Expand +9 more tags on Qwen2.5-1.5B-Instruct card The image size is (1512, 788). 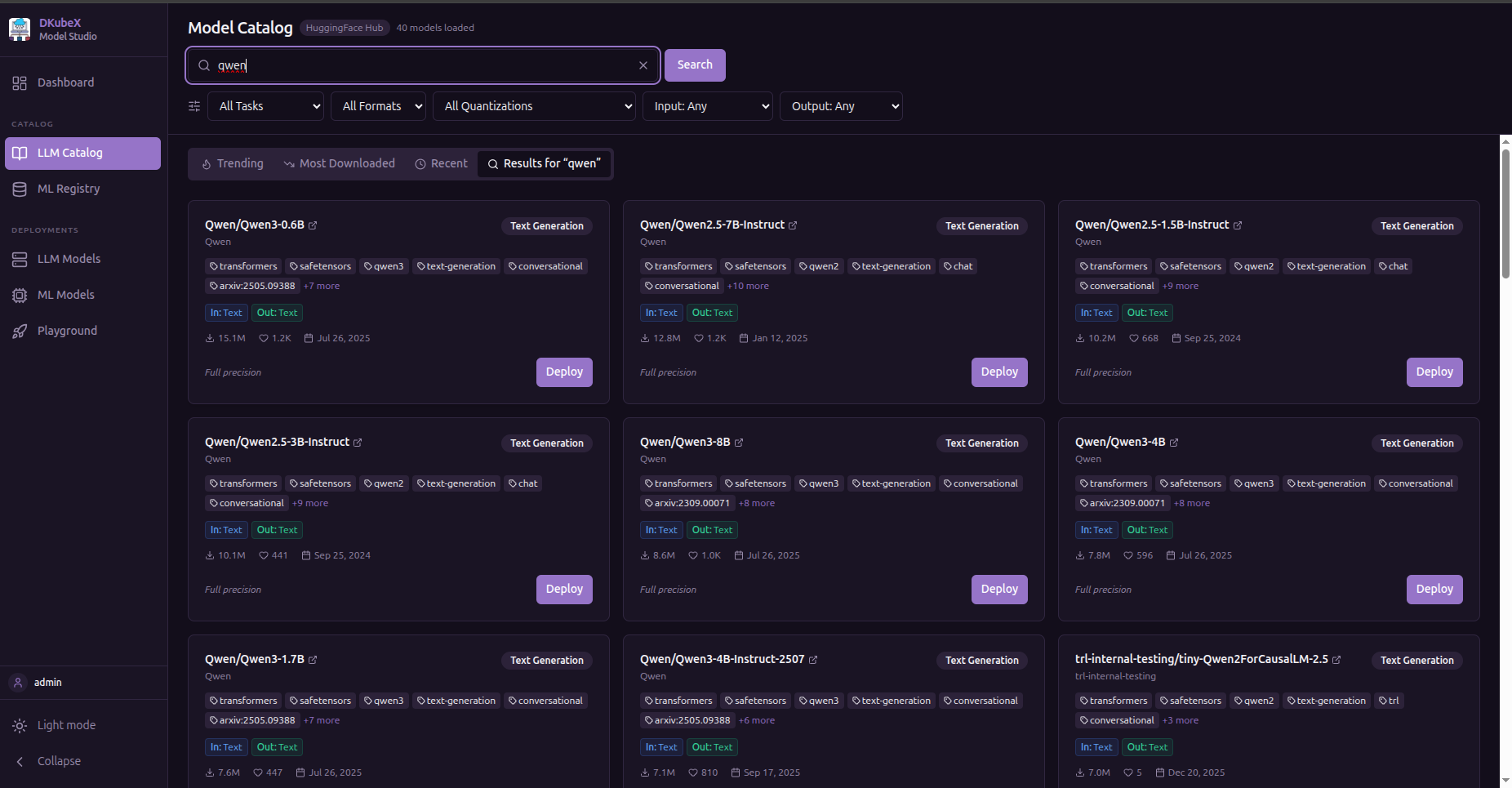1181,286
